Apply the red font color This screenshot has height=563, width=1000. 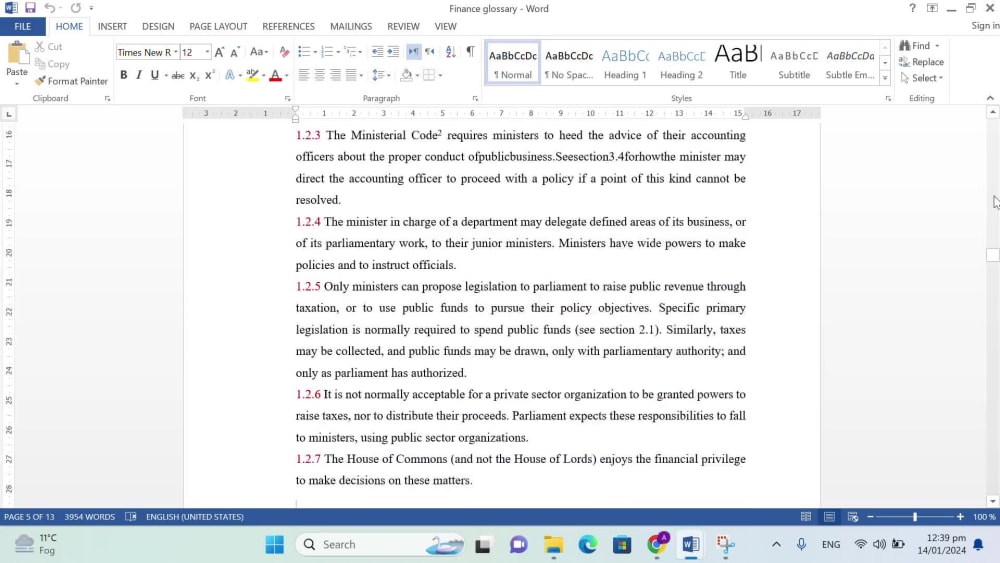pos(275,75)
